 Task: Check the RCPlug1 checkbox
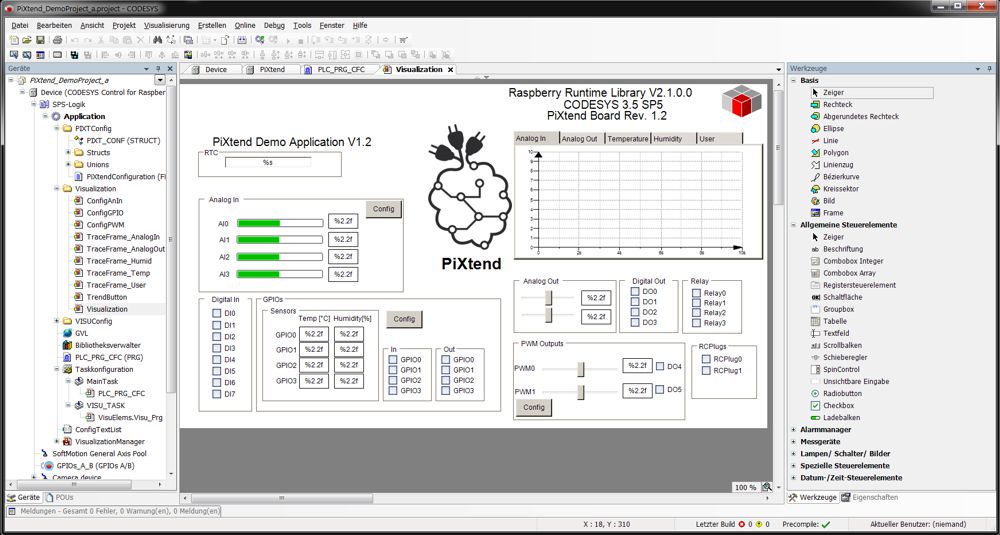pos(706,370)
